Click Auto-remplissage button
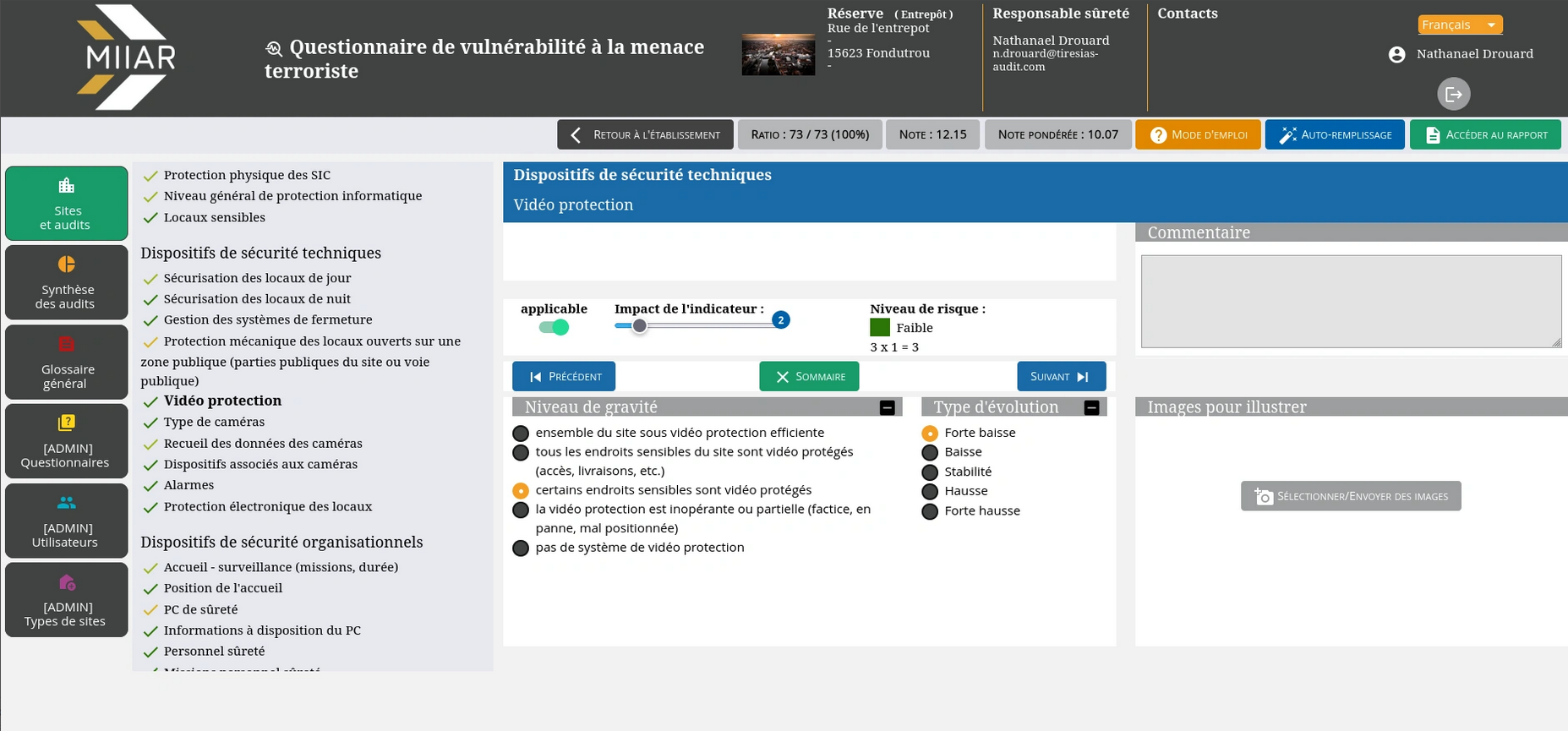 [1335, 135]
